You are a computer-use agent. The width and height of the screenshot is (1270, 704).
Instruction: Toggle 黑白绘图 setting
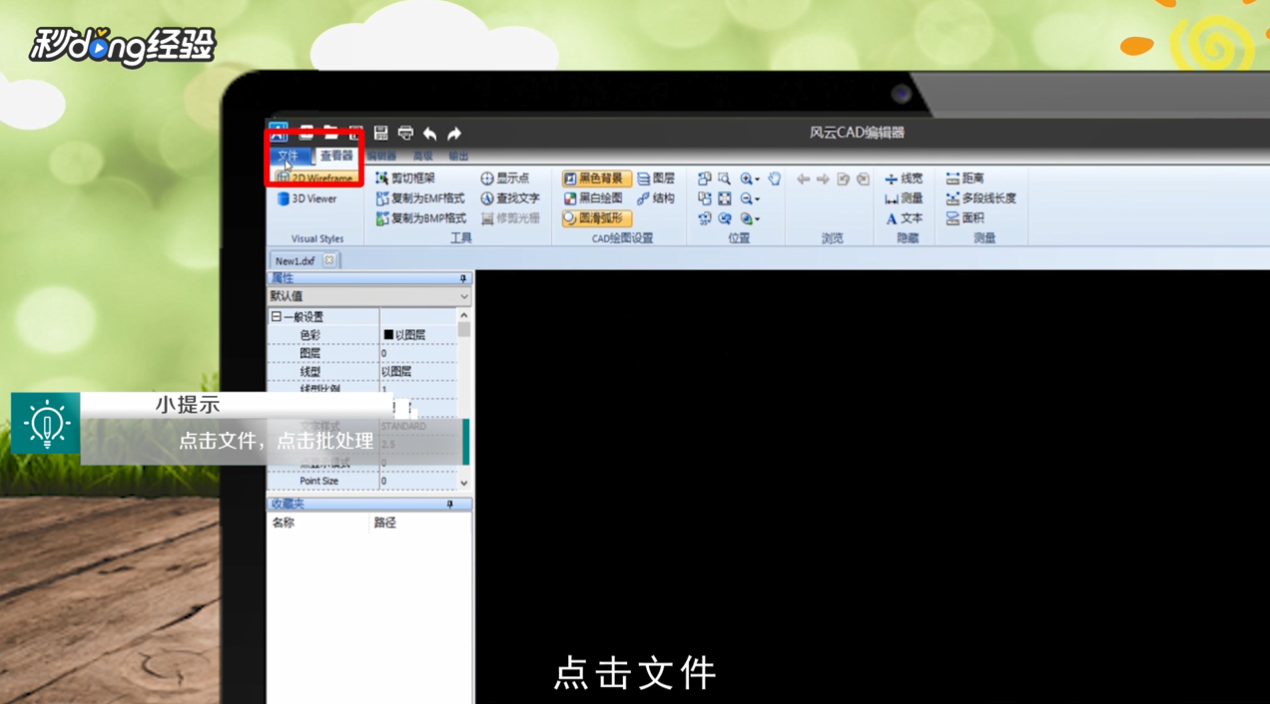point(593,198)
